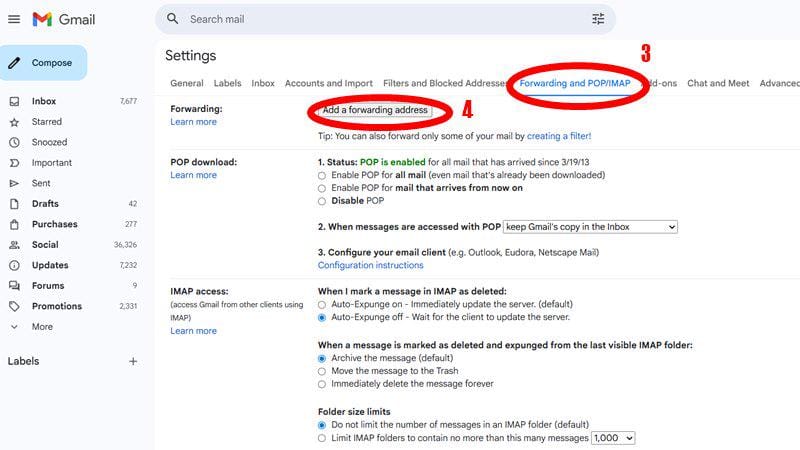Open the Forums category label

[x=48, y=286]
